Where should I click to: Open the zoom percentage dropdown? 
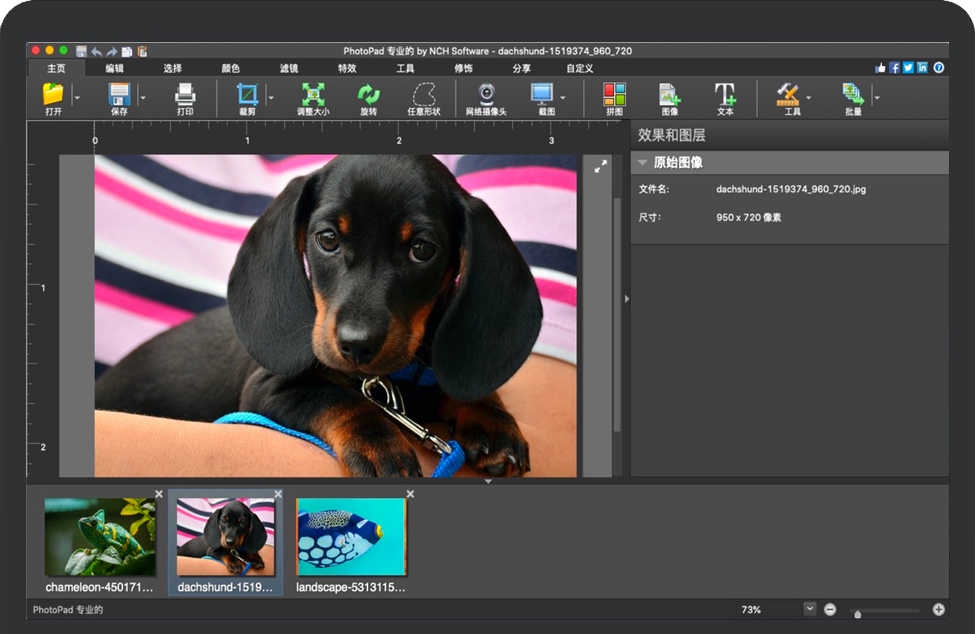(809, 609)
